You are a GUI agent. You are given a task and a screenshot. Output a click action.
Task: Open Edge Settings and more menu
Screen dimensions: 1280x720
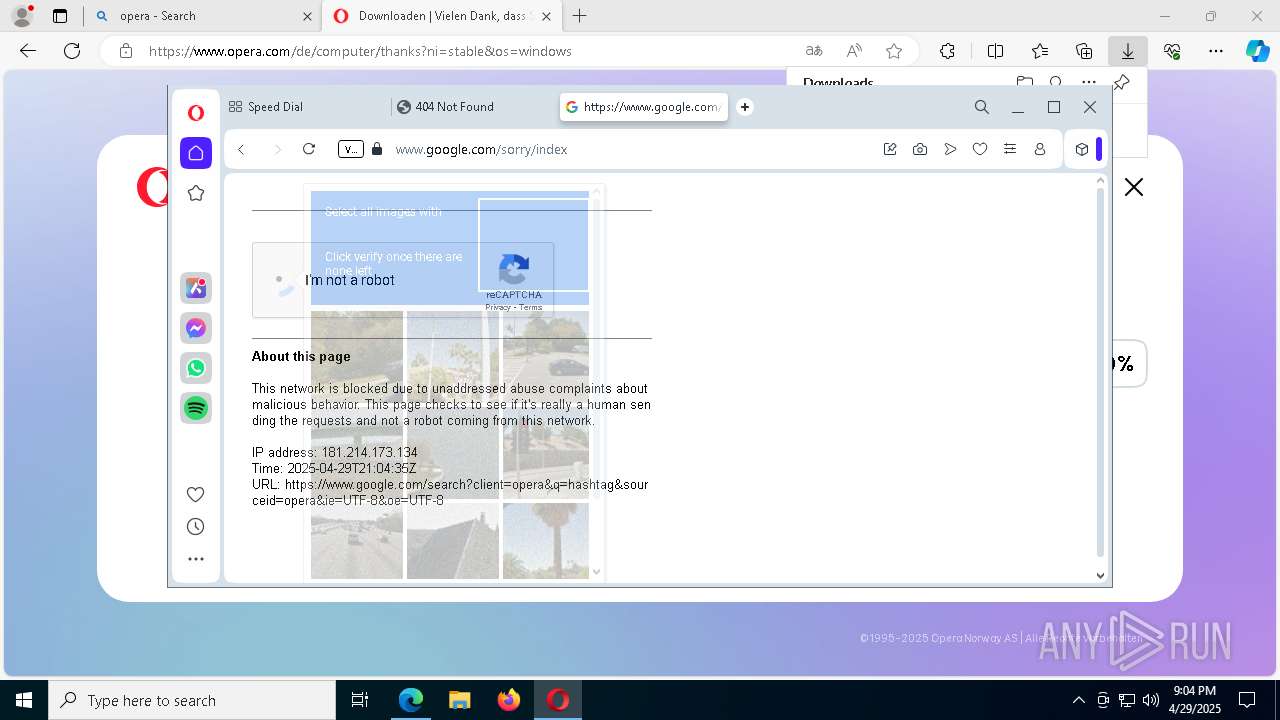click(x=1216, y=51)
